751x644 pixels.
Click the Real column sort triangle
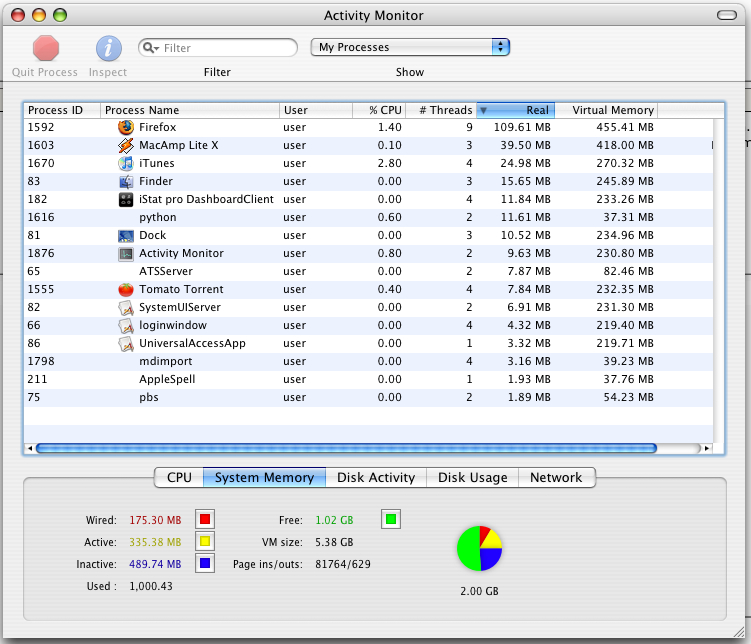coord(484,111)
